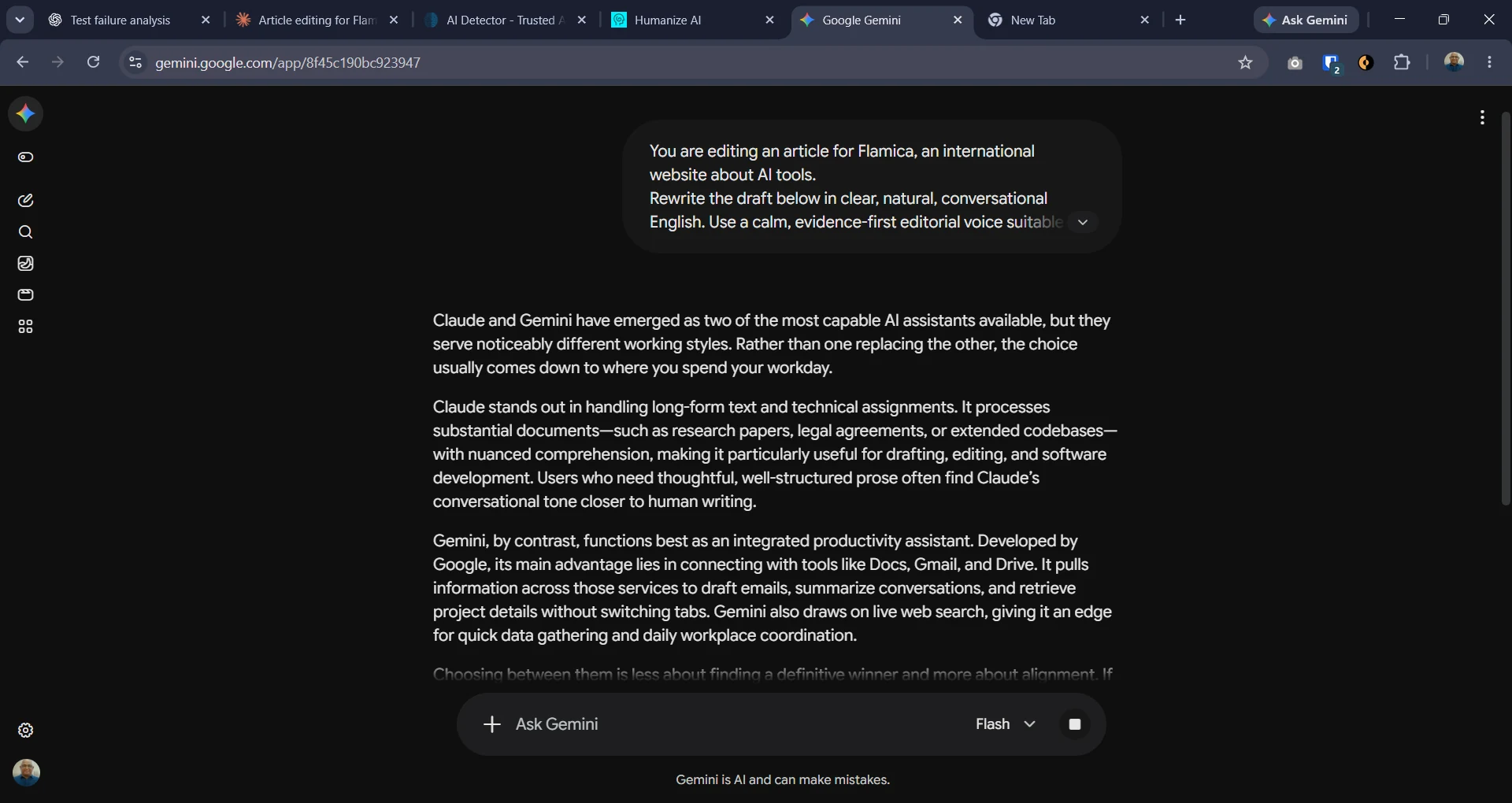Go back with the browser back arrow
The image size is (1512, 803).
point(23,62)
